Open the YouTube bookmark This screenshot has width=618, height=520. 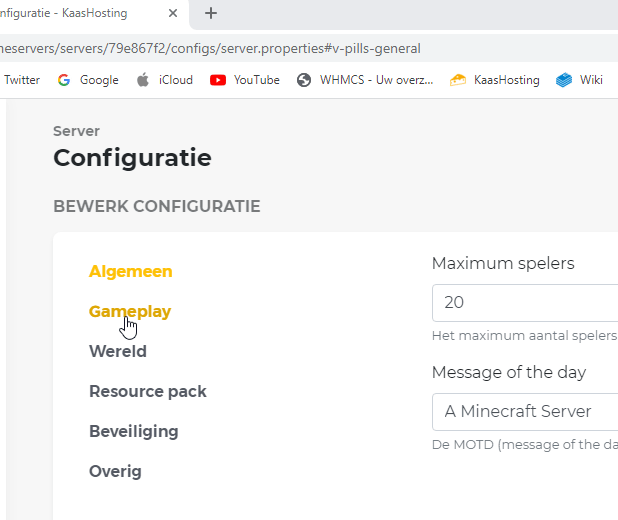[245, 80]
